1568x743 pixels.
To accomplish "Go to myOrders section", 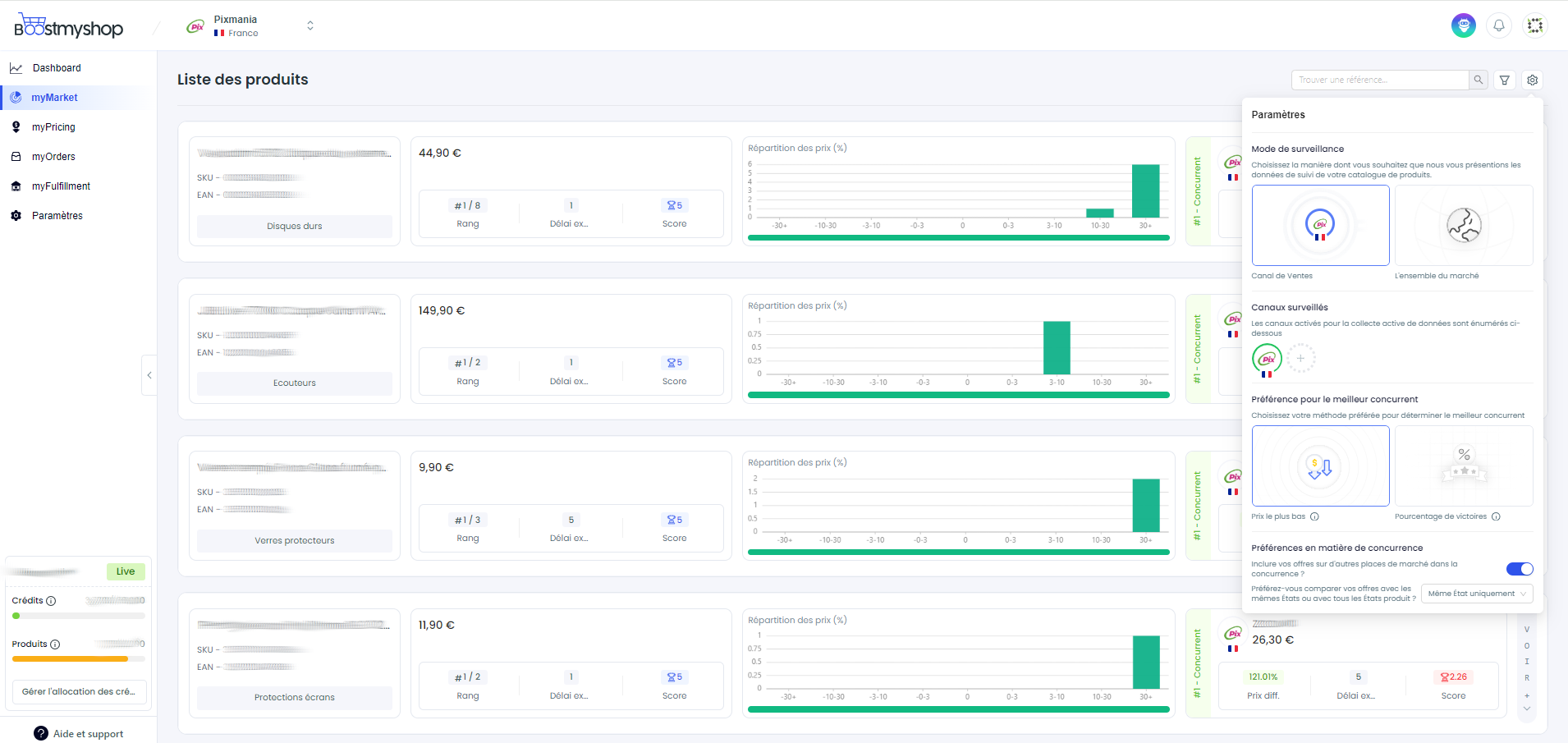I will tap(53, 157).
